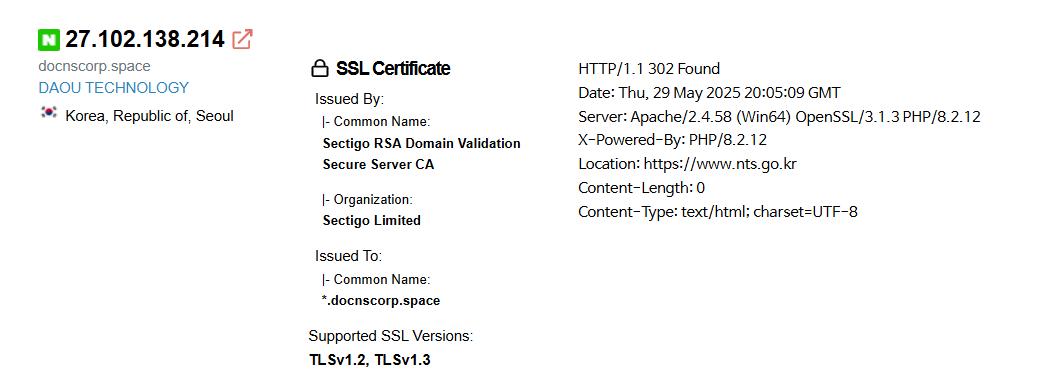
Task: Click the Sectigo Limited organization value
Action: 371,220
